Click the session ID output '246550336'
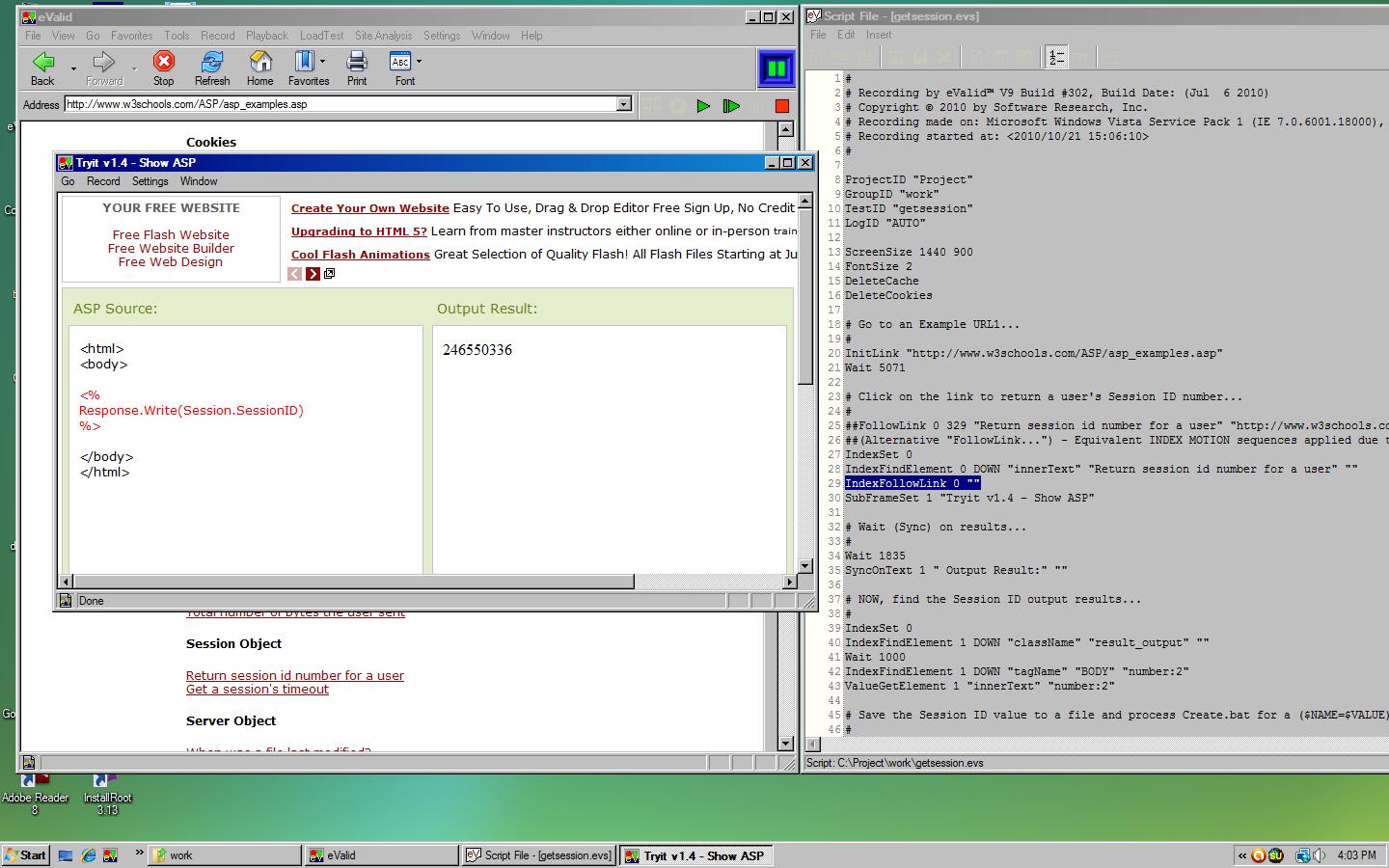 pos(477,349)
